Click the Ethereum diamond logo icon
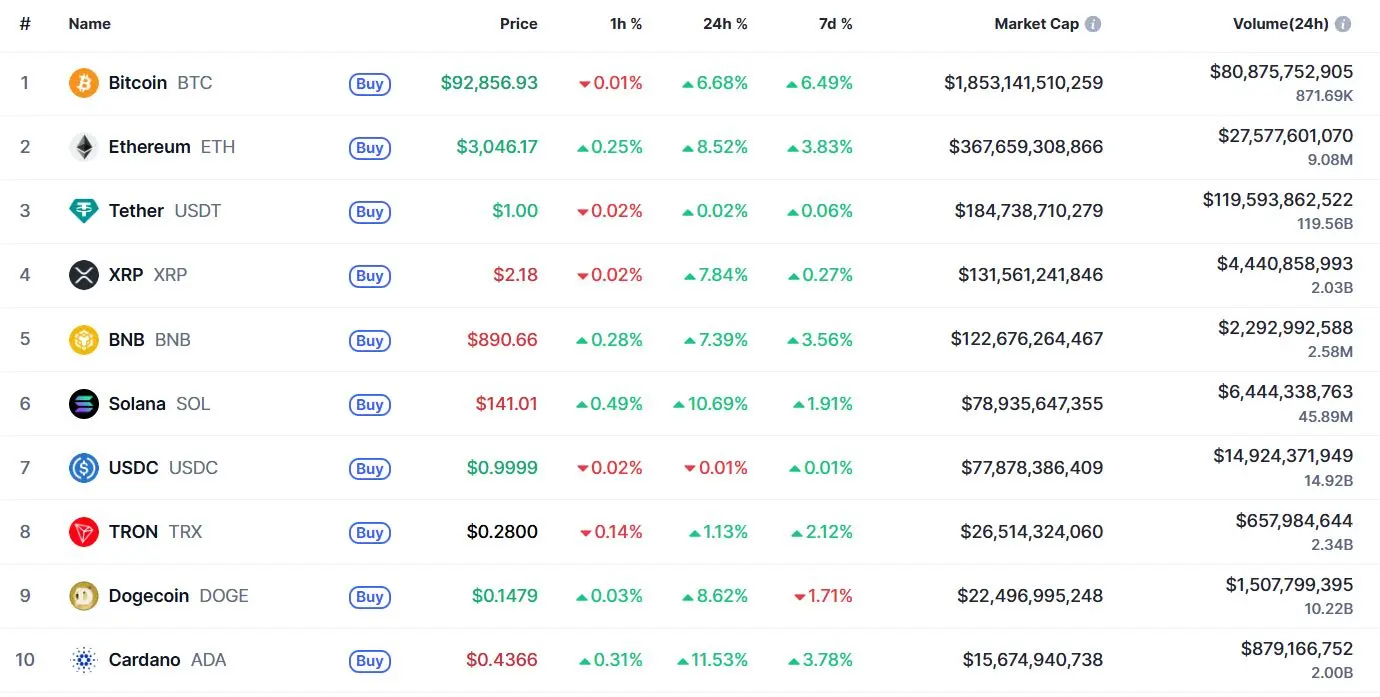Screen dimensions: 1380x697 [x=84, y=147]
